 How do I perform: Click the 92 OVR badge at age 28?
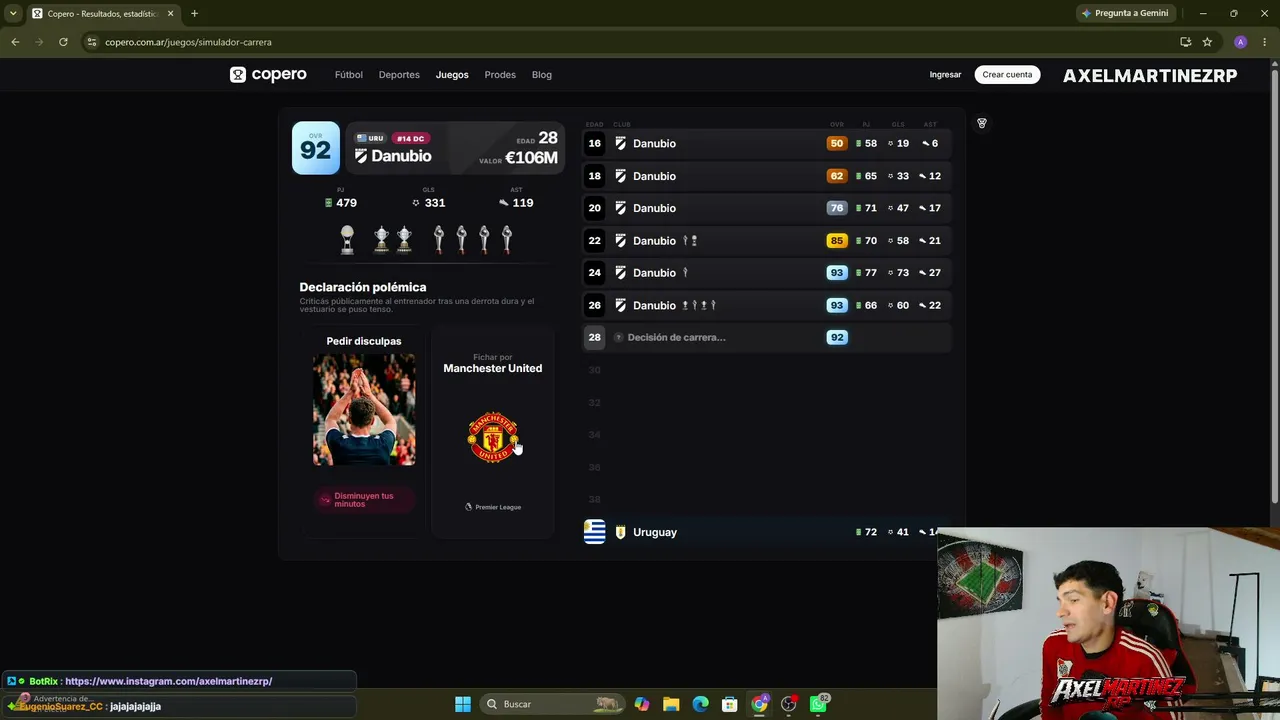[836, 337]
